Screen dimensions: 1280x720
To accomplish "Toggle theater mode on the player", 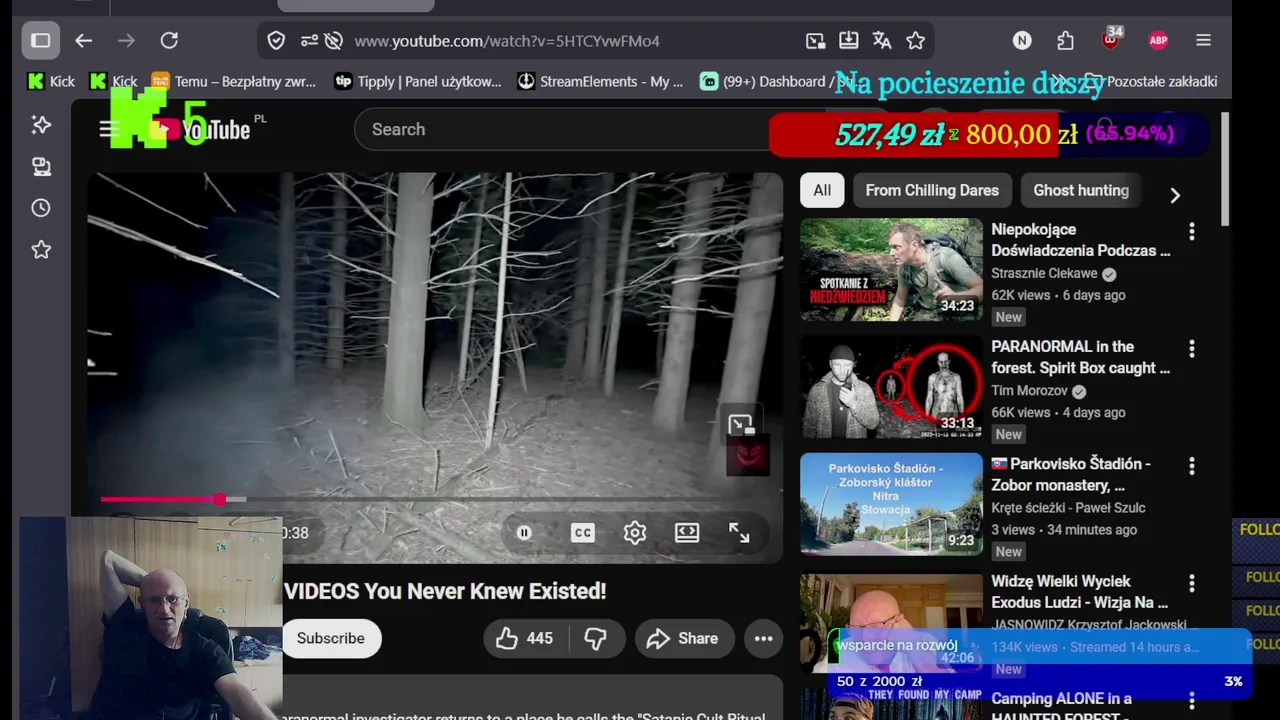I will click(687, 533).
